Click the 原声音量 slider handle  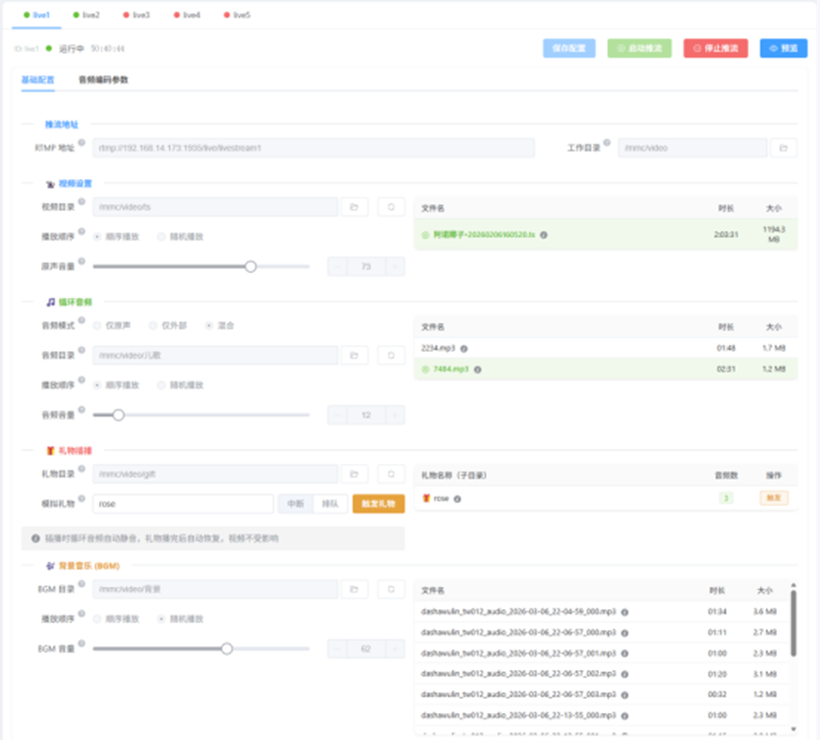pyautogui.click(x=251, y=267)
